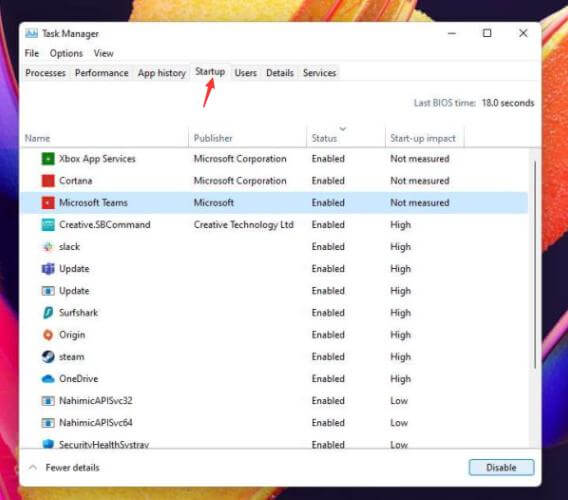Switch to the Services tab

click(x=320, y=73)
